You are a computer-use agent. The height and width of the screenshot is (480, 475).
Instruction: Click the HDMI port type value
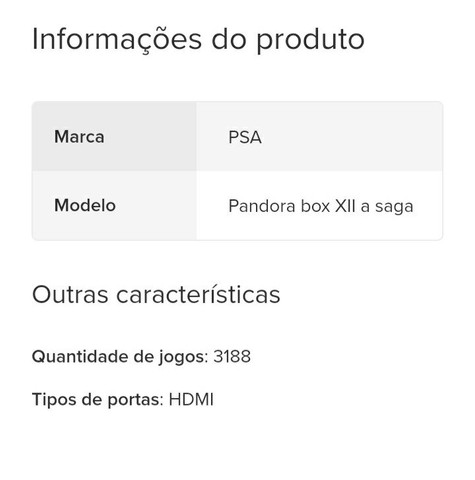click(191, 399)
